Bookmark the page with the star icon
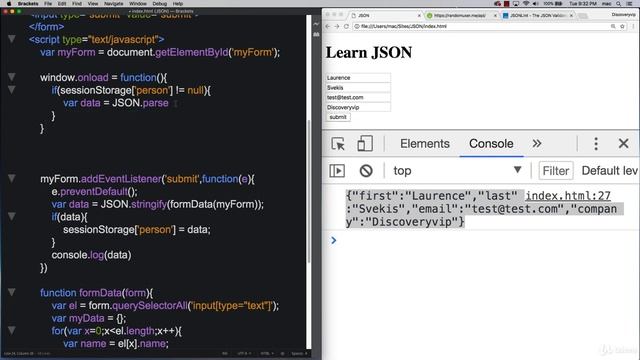Image resolution: width=640 pixels, height=360 pixels. click(x=622, y=26)
